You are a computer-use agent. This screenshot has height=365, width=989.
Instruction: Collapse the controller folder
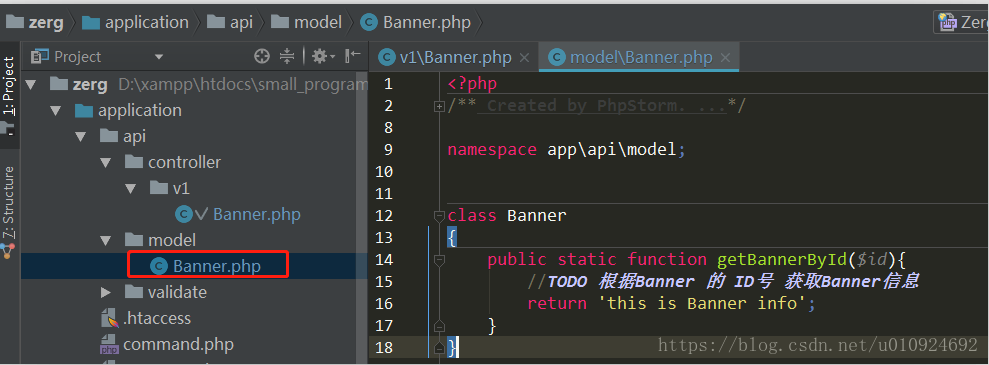pyautogui.click(x=105, y=162)
